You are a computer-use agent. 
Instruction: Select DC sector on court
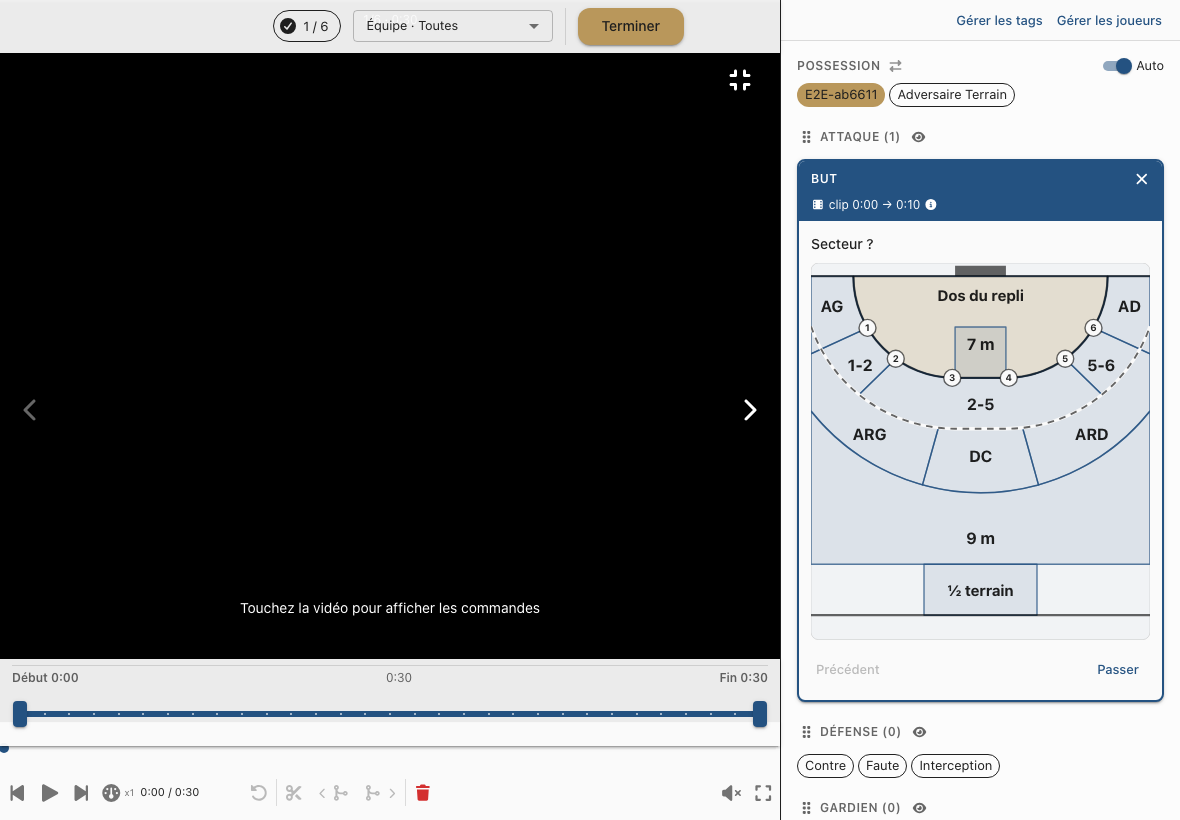pyautogui.click(x=981, y=457)
